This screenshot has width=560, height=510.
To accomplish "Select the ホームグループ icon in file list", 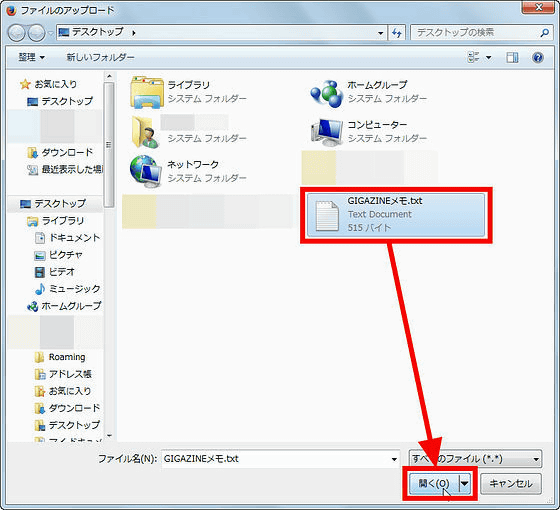I will click(327, 93).
